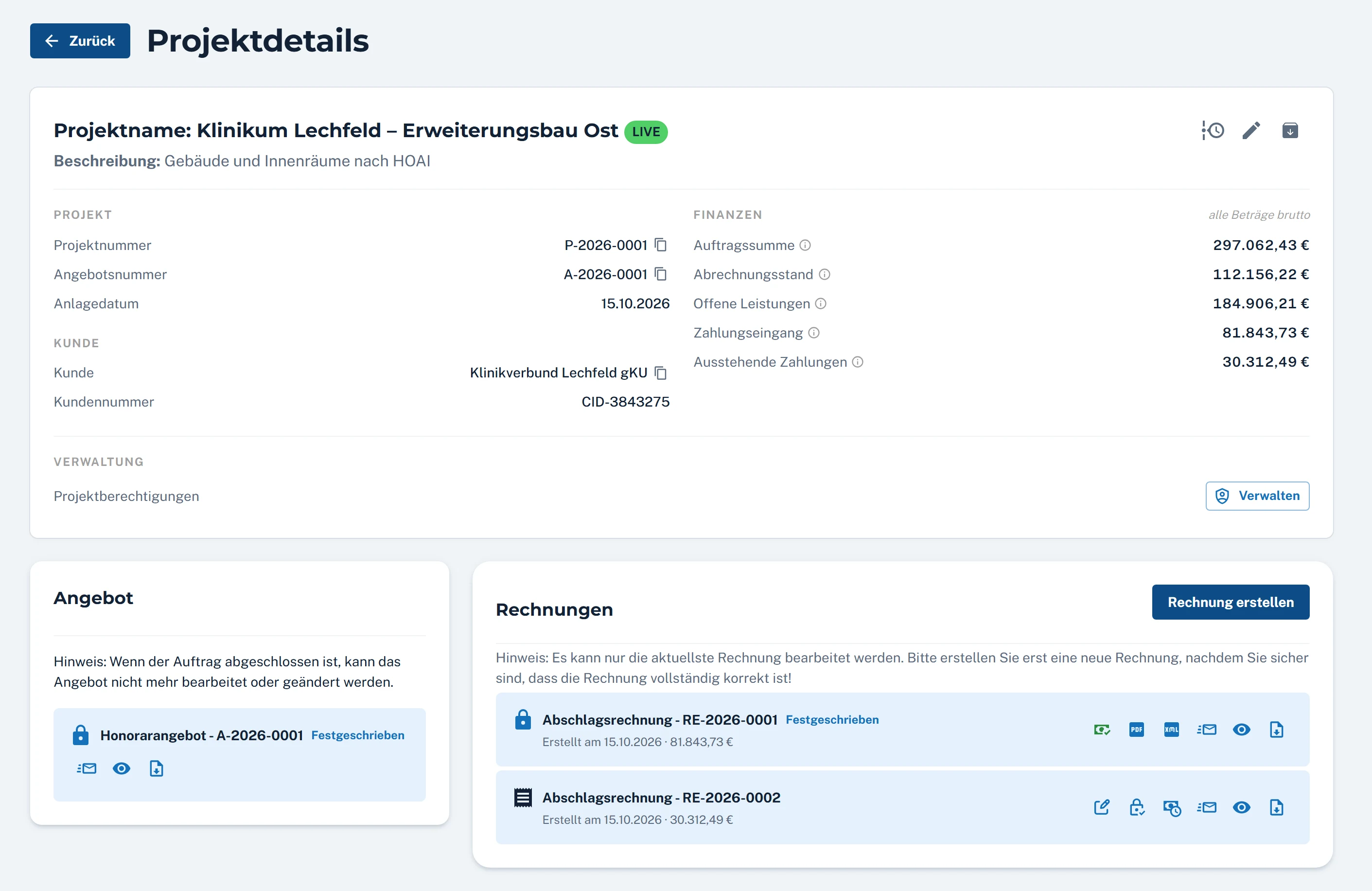Edit project with the pencil icon
The height and width of the screenshot is (891, 1372).
point(1251,131)
